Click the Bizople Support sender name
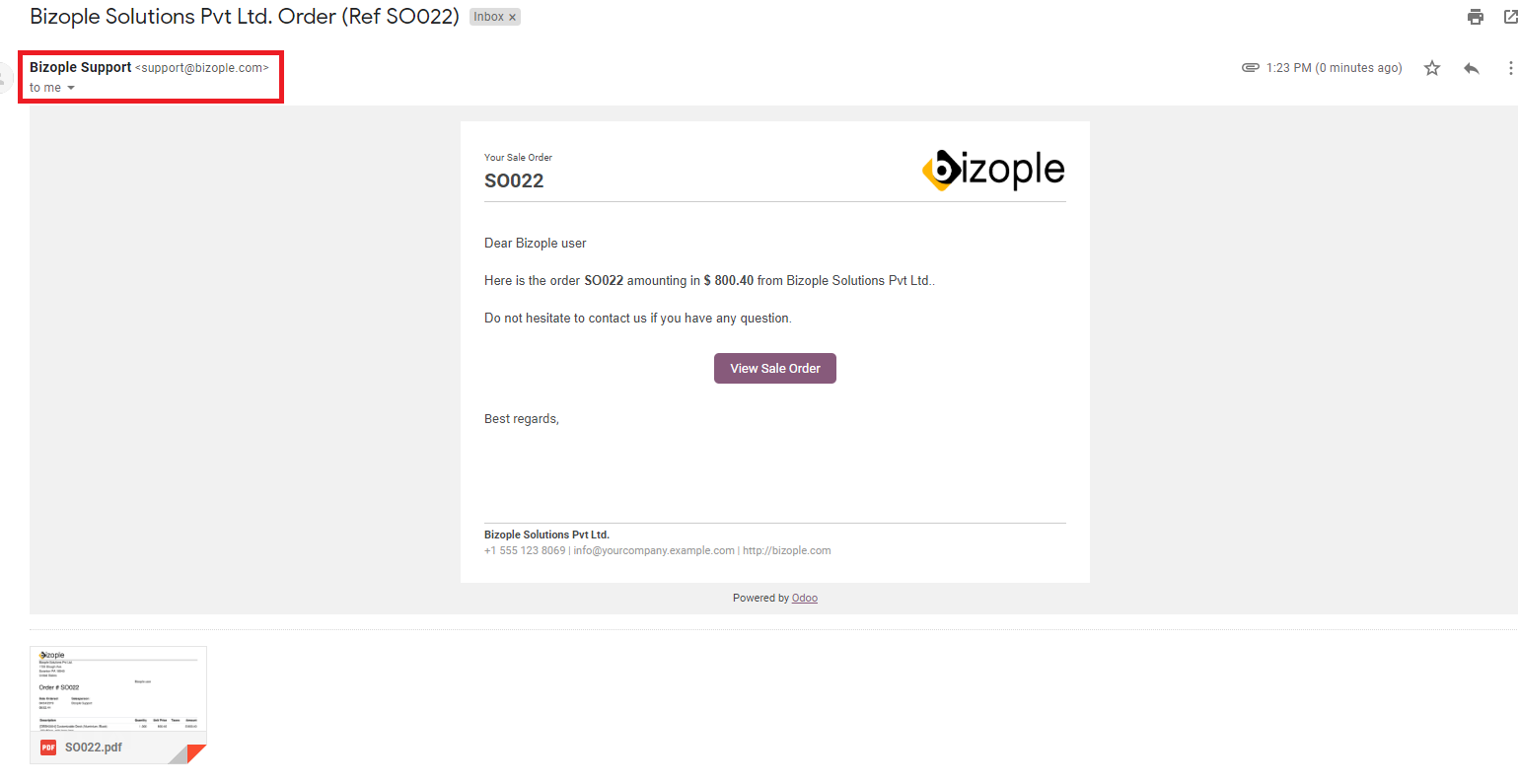Screen dimensions: 1518x784 81,67
